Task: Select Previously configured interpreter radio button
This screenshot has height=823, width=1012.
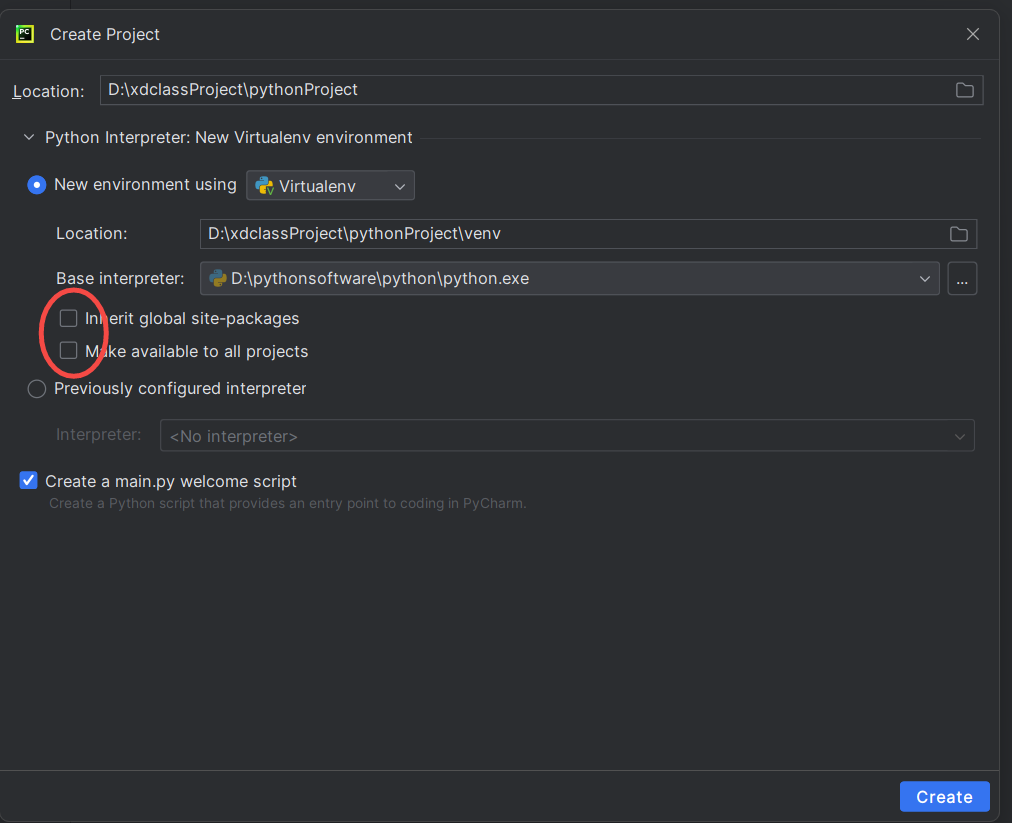Action: (x=37, y=389)
